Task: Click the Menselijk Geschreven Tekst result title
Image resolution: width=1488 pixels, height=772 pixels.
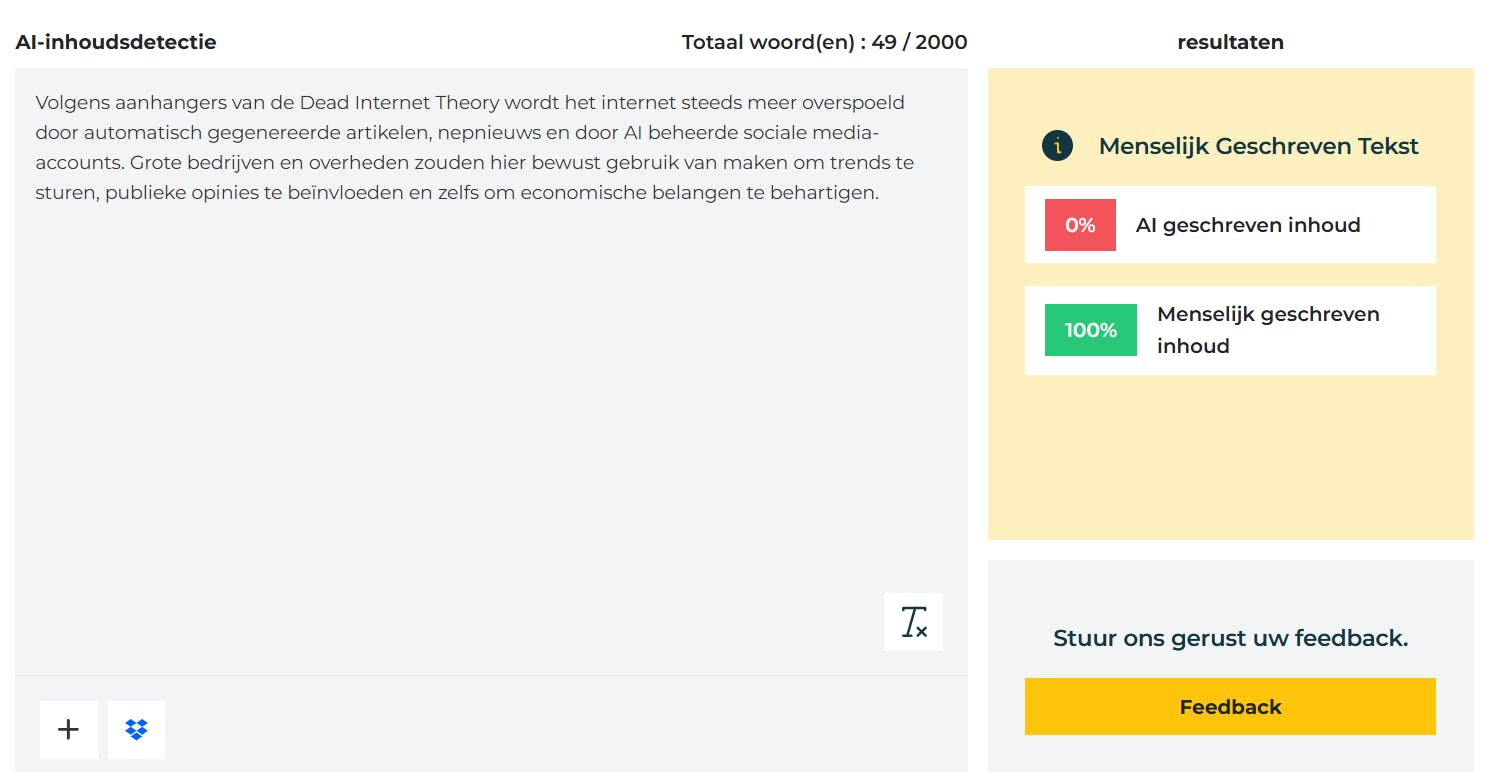Action: point(1258,146)
